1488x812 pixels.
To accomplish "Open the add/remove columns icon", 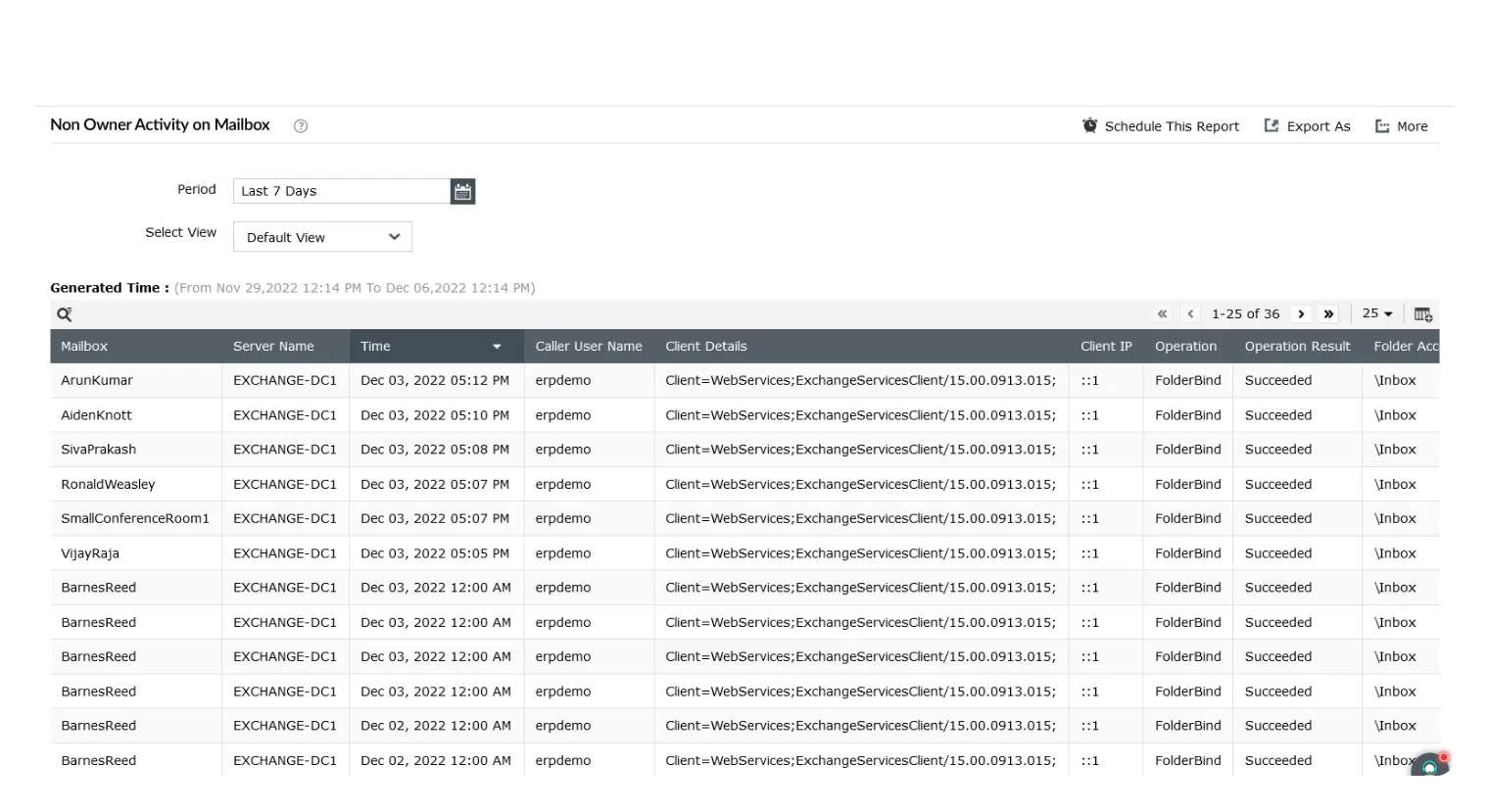I will coord(1423,314).
